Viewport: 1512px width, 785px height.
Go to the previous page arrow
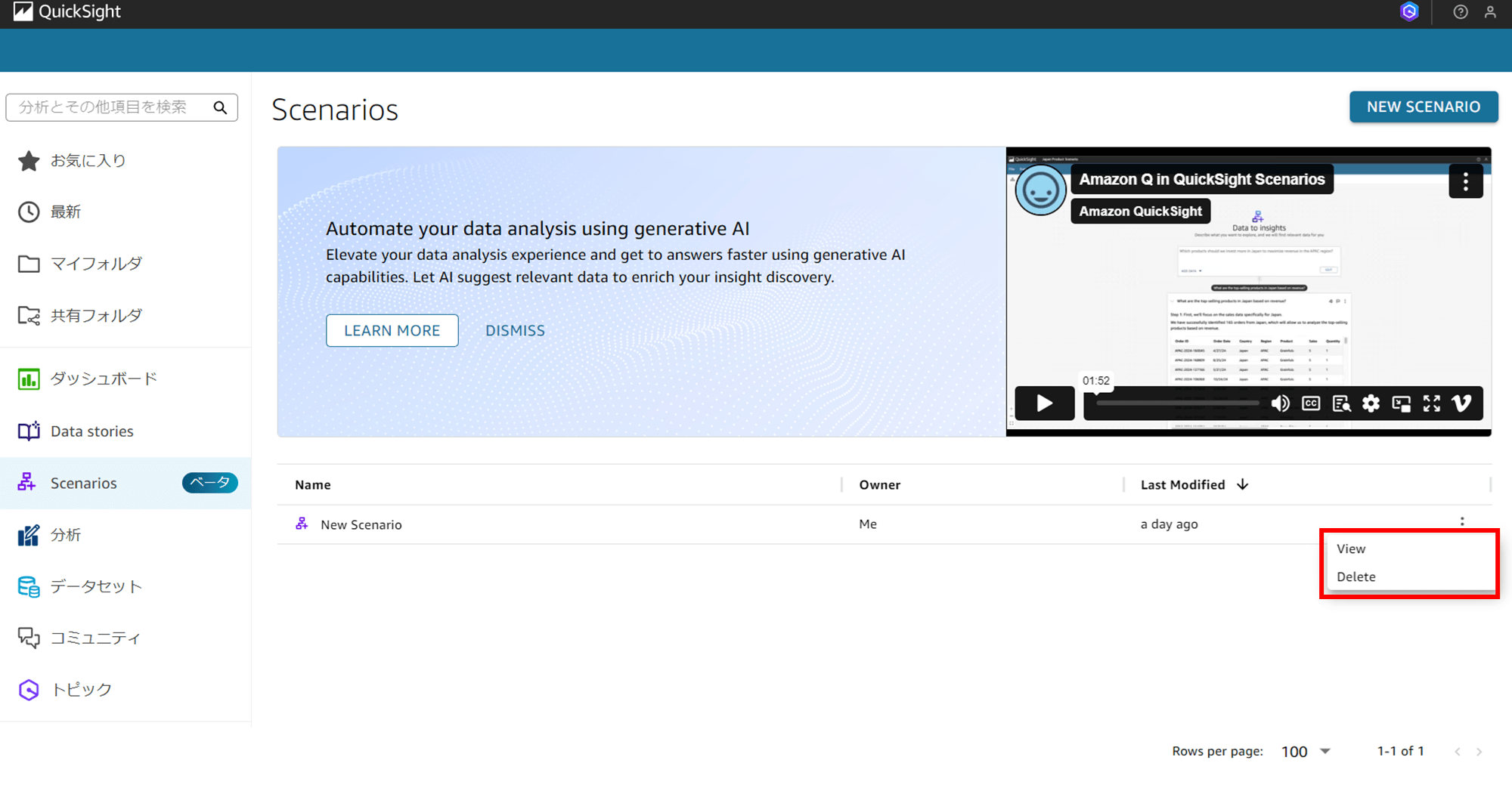click(x=1458, y=751)
